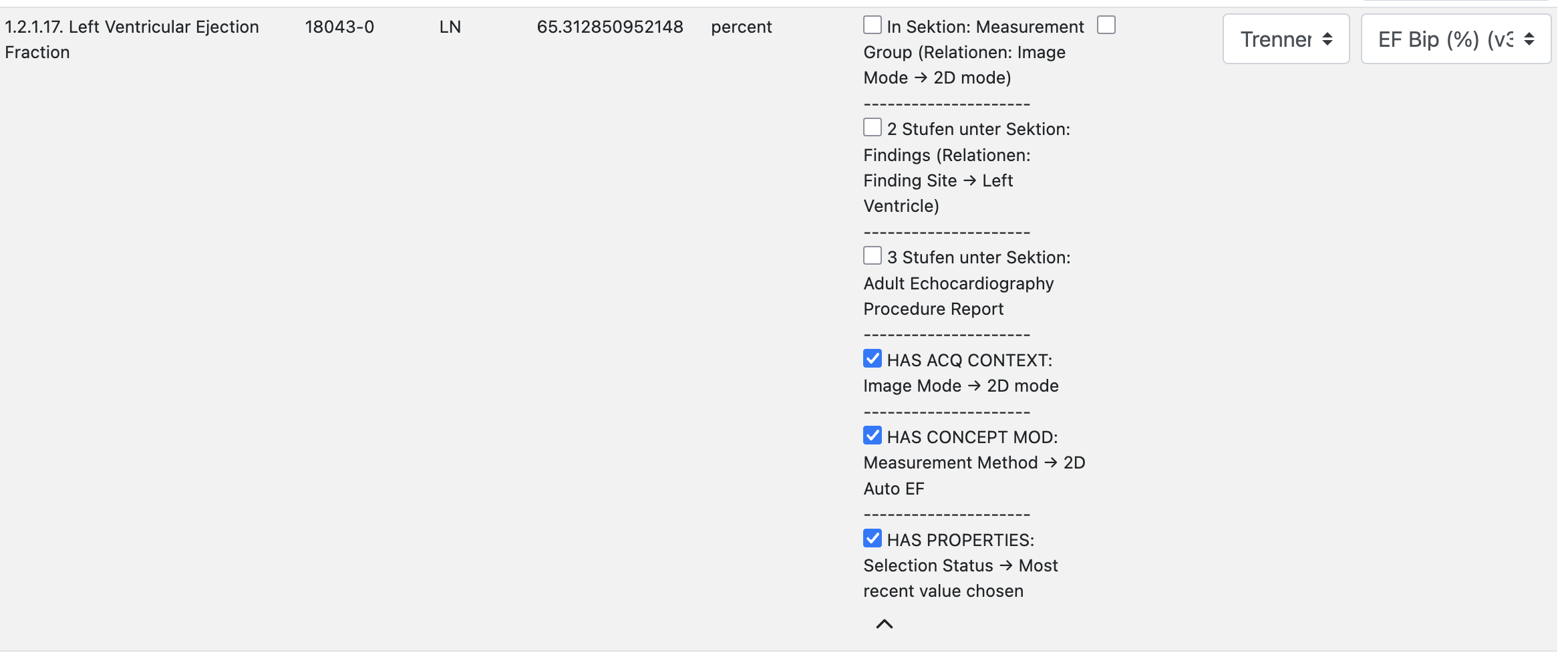Uncheck the HAS ACQ CONTEXT checkbox
The height and width of the screenshot is (657, 1568).
coord(872,358)
